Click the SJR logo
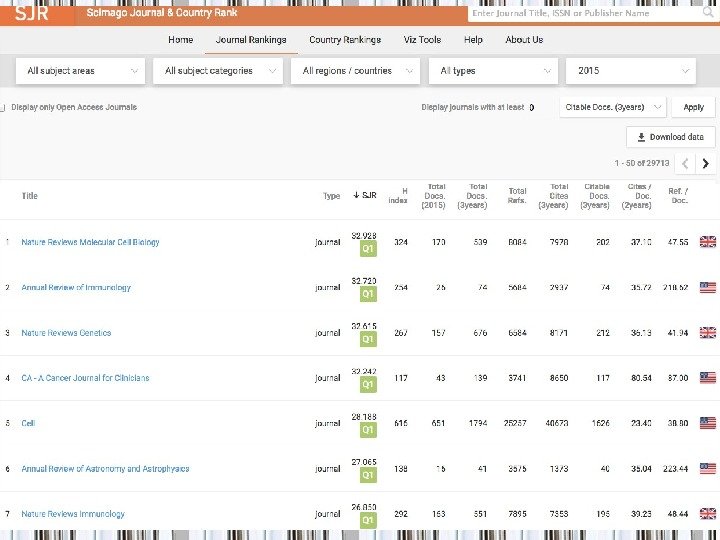The image size is (720, 540). coord(31,13)
